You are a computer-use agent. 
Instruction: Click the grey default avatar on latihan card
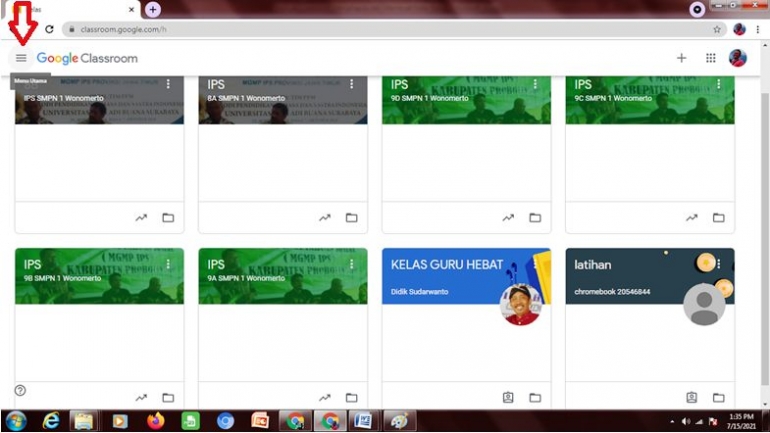704,304
